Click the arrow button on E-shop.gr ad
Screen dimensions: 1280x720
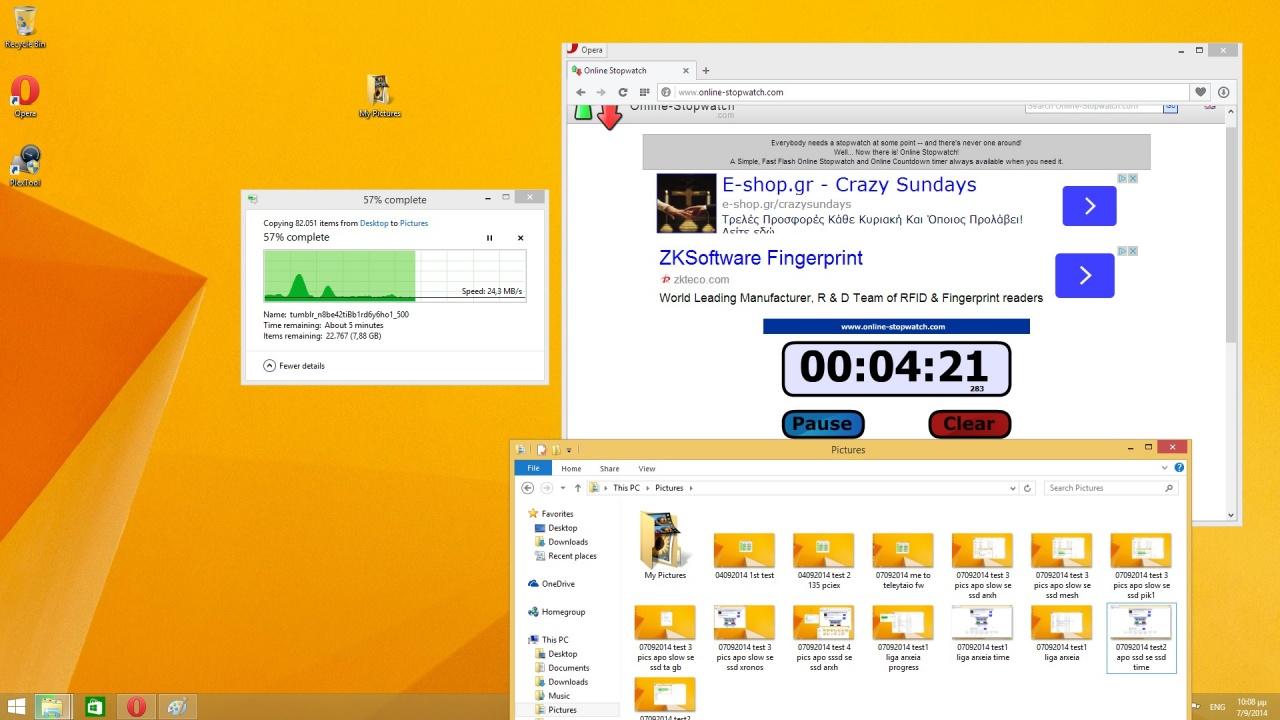[x=1089, y=206]
